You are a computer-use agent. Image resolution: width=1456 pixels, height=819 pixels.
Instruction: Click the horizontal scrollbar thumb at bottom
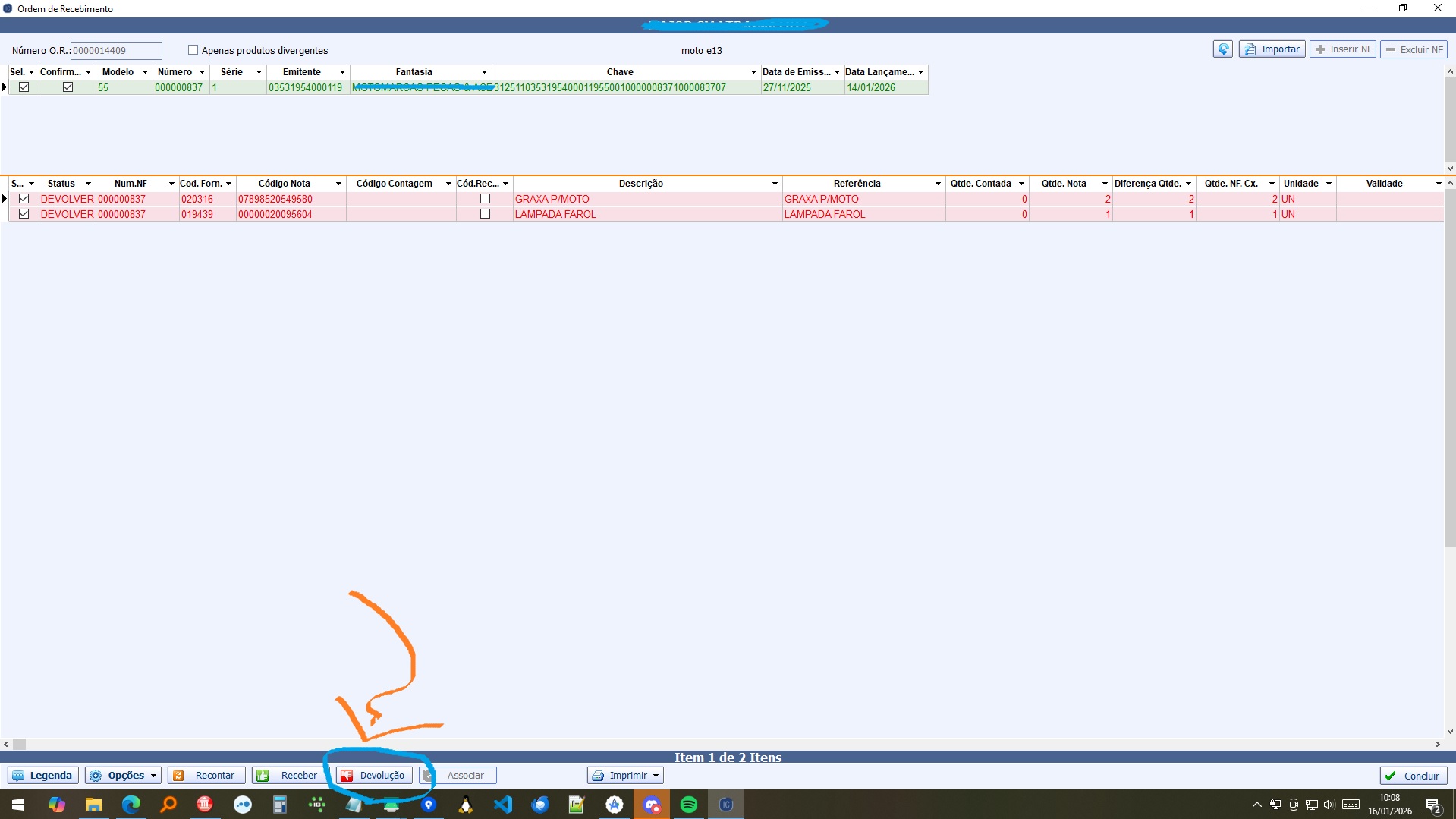coord(20,744)
